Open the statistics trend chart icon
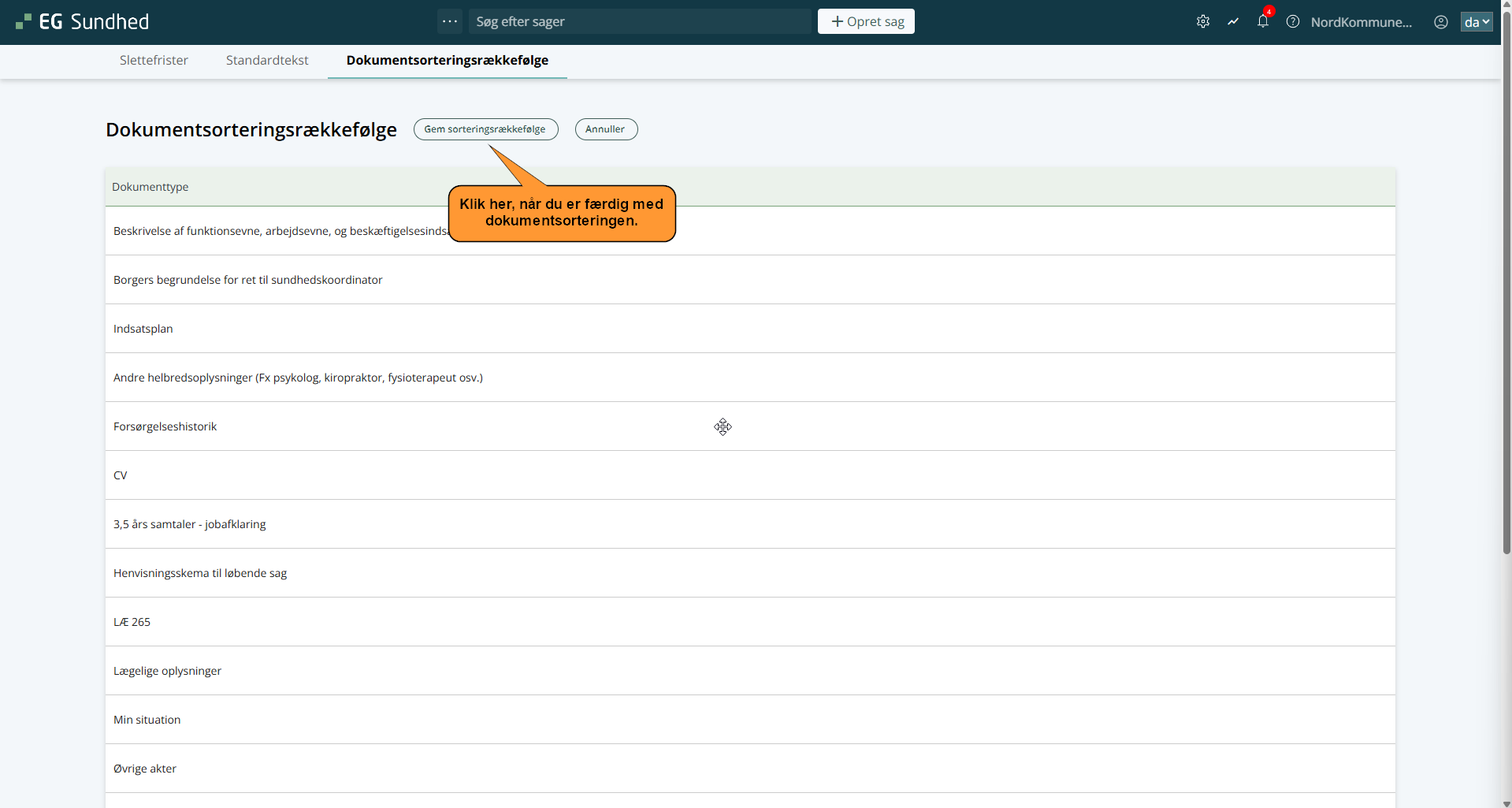This screenshot has width=1512, height=808. [1233, 22]
